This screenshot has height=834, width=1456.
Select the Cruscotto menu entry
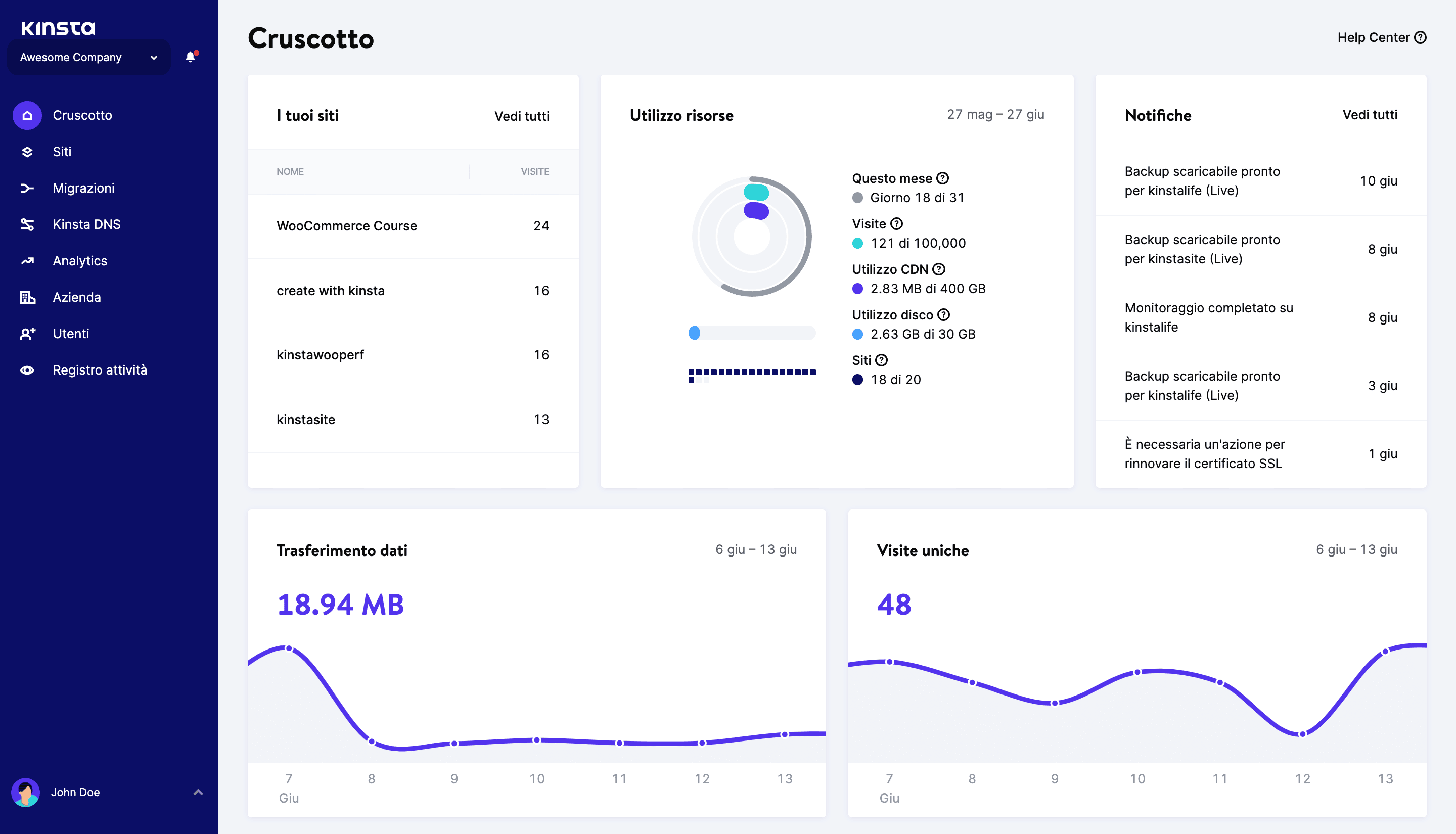[82, 115]
